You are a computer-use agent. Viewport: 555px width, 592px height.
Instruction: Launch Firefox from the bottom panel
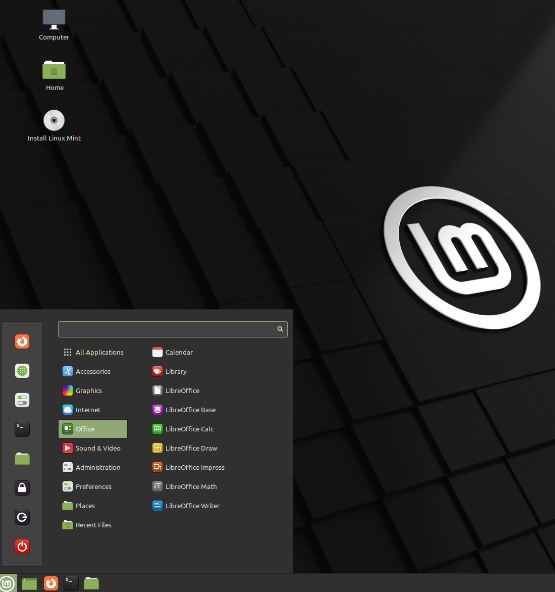51,583
